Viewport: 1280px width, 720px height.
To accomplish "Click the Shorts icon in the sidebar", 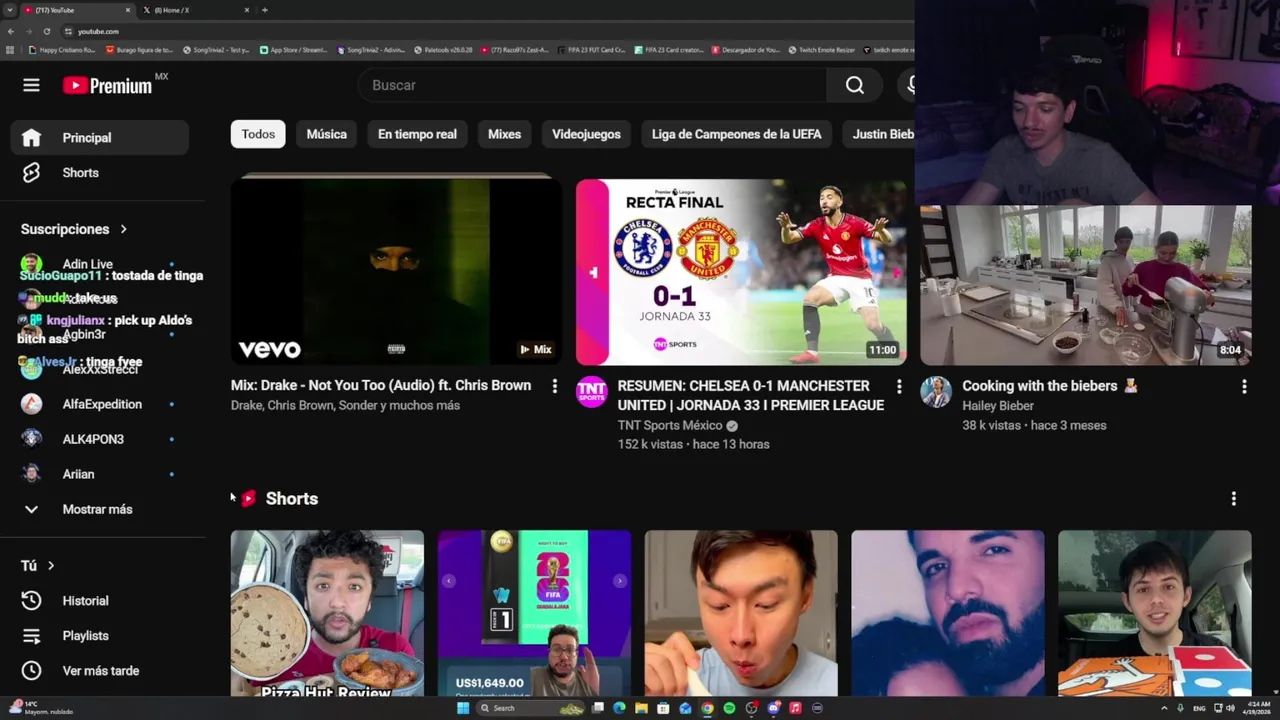I will coord(31,173).
